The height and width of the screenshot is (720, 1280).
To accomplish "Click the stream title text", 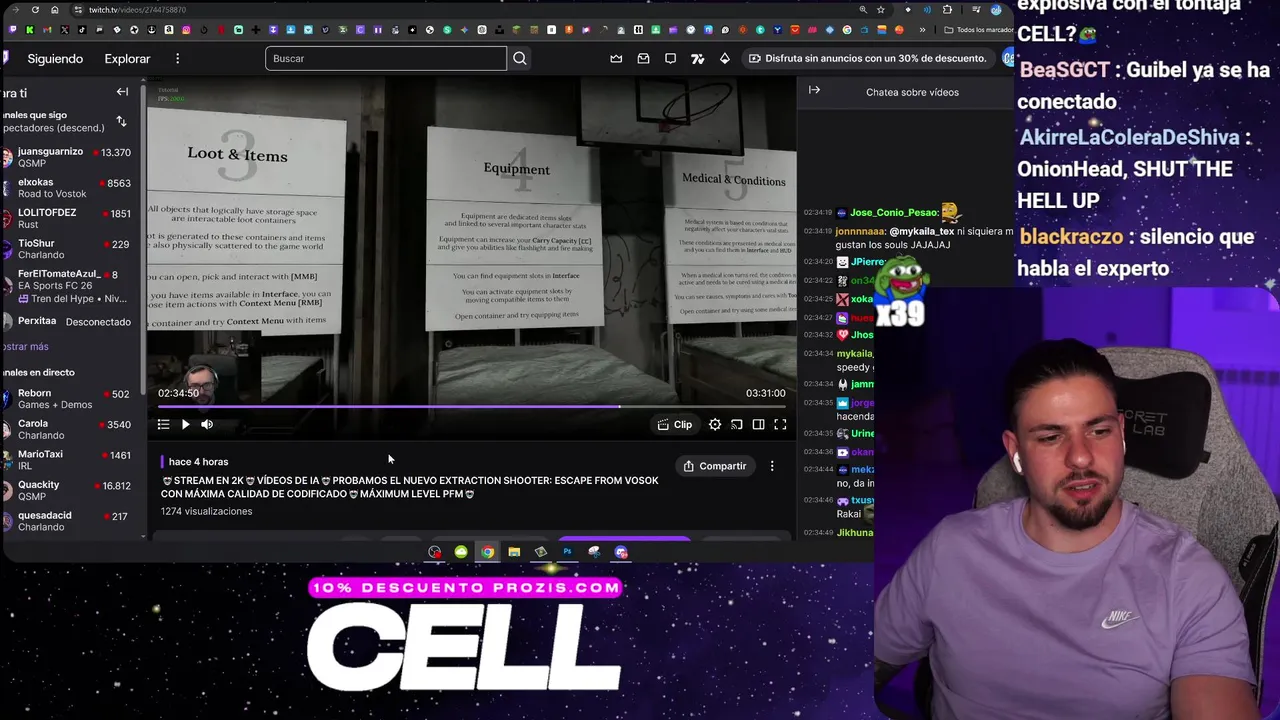I will 410,487.
